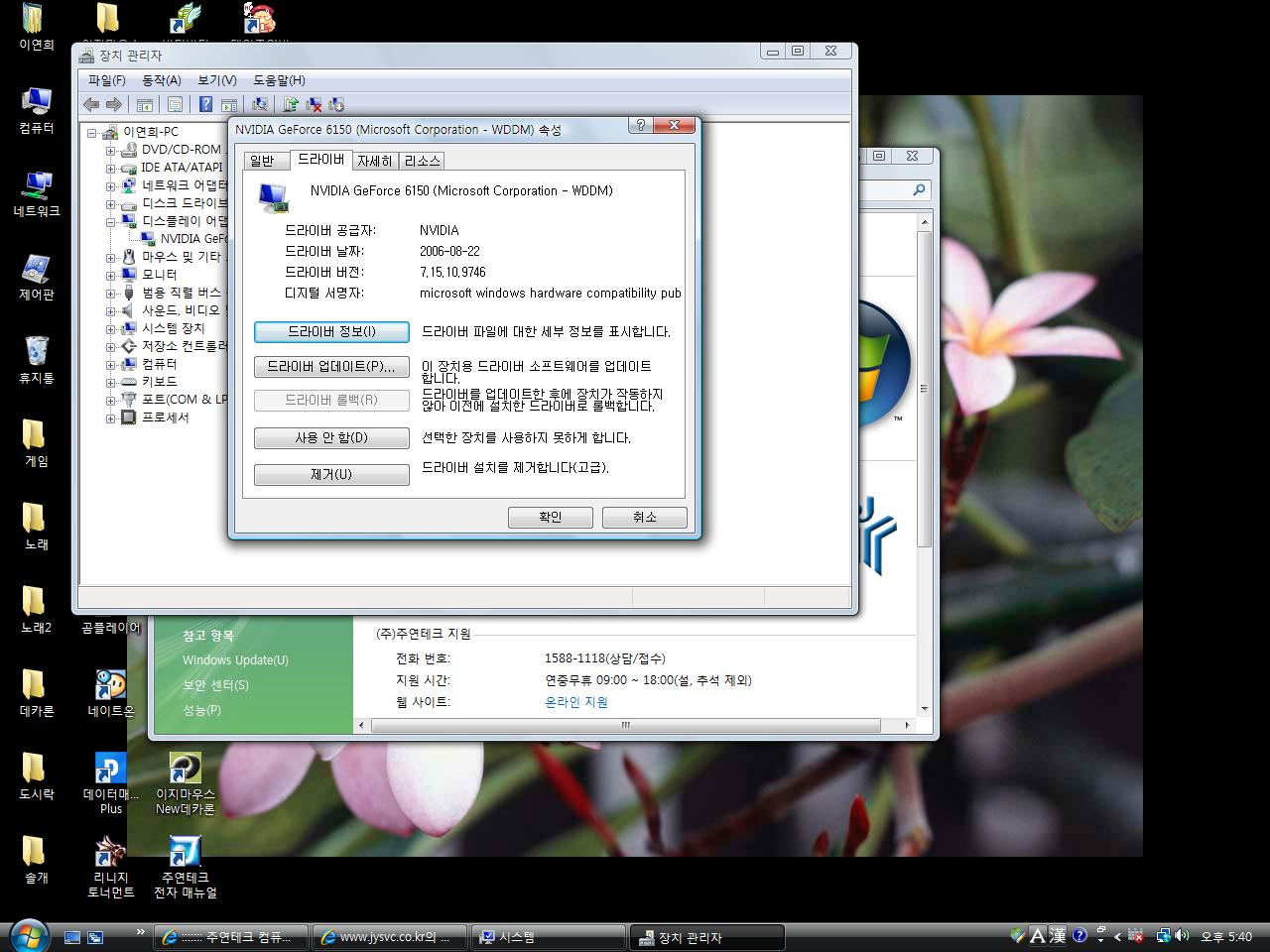1270x952 pixels.
Task: Expand the 모니터 tree node
Action: (x=111, y=275)
